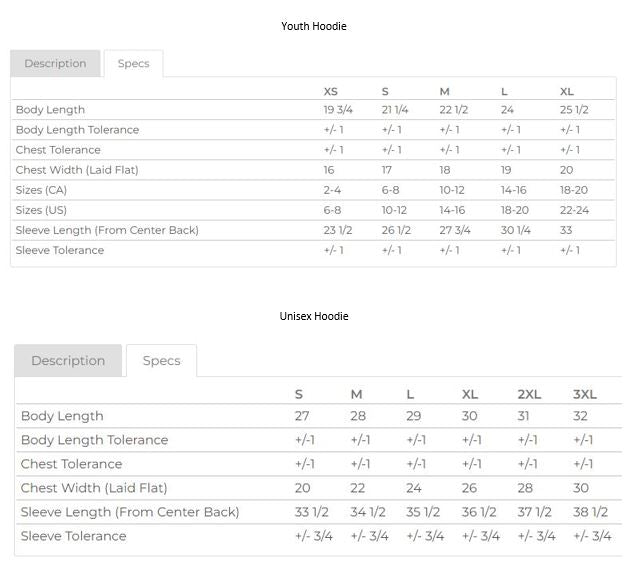Select the Unisex Hoodie Specs tab
Viewport: 633px width, 578px height.
pos(161,361)
